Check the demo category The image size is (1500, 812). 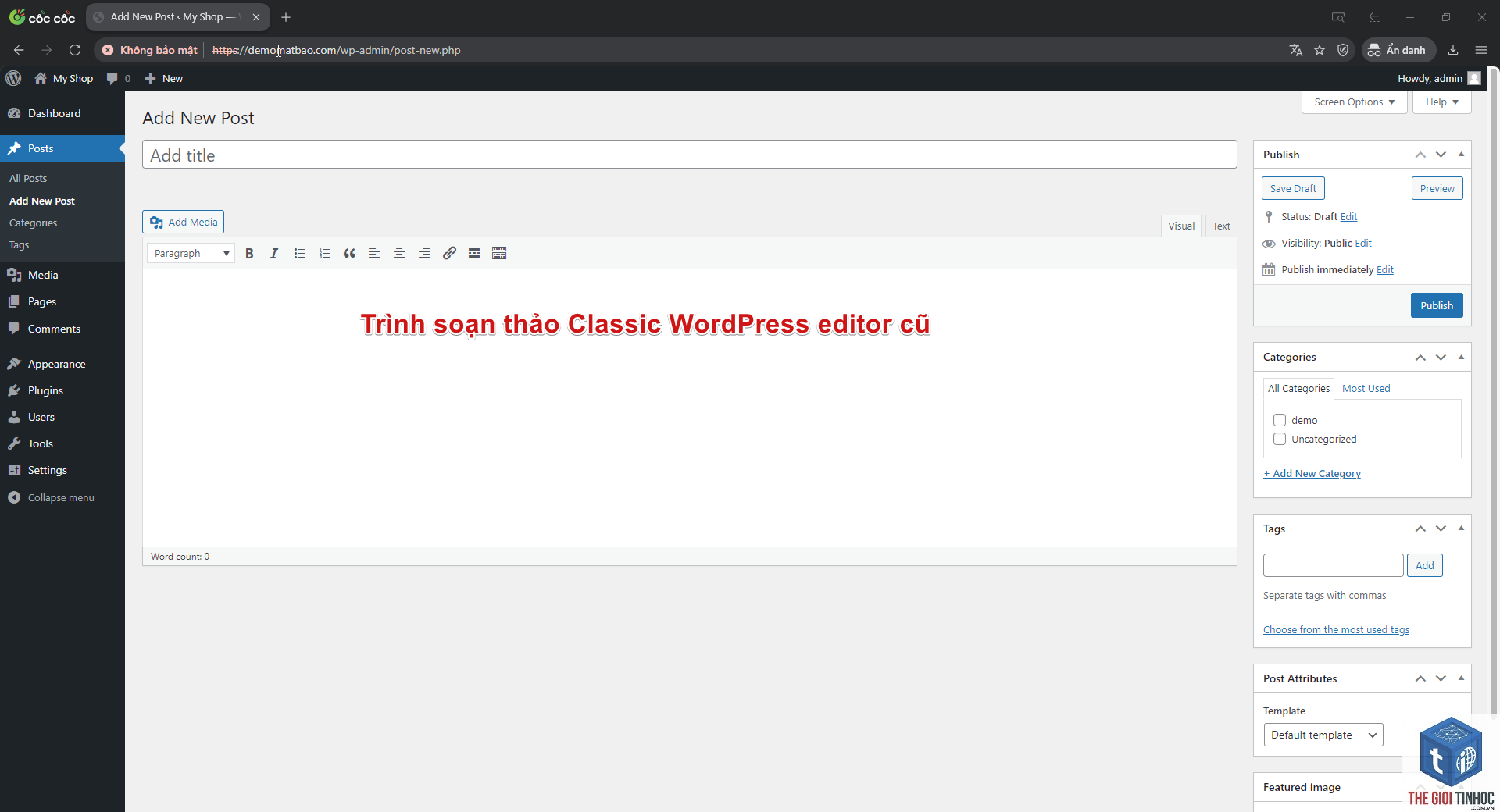(1280, 420)
